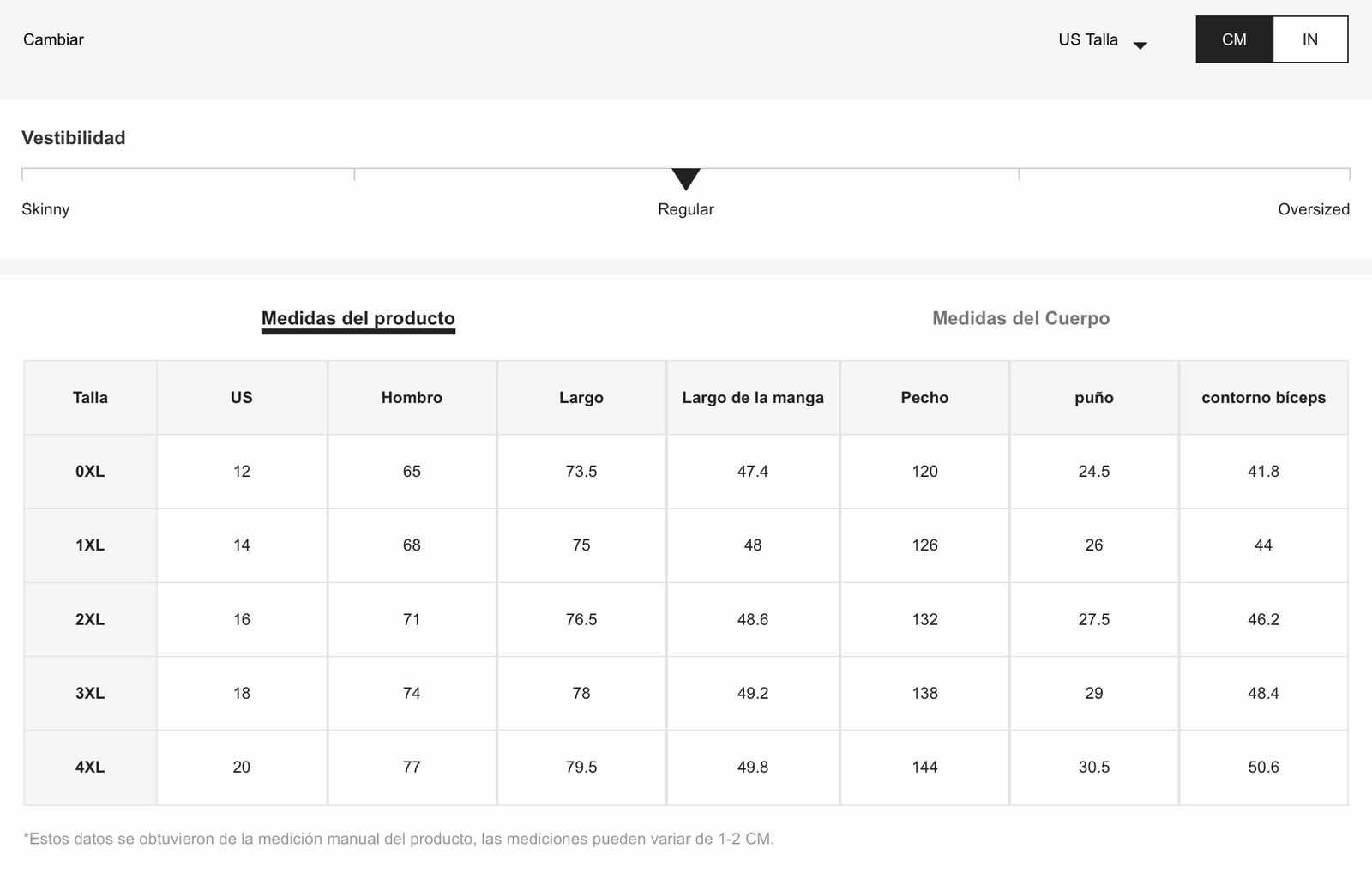Click the puño column header
1372x885 pixels.
click(1094, 397)
